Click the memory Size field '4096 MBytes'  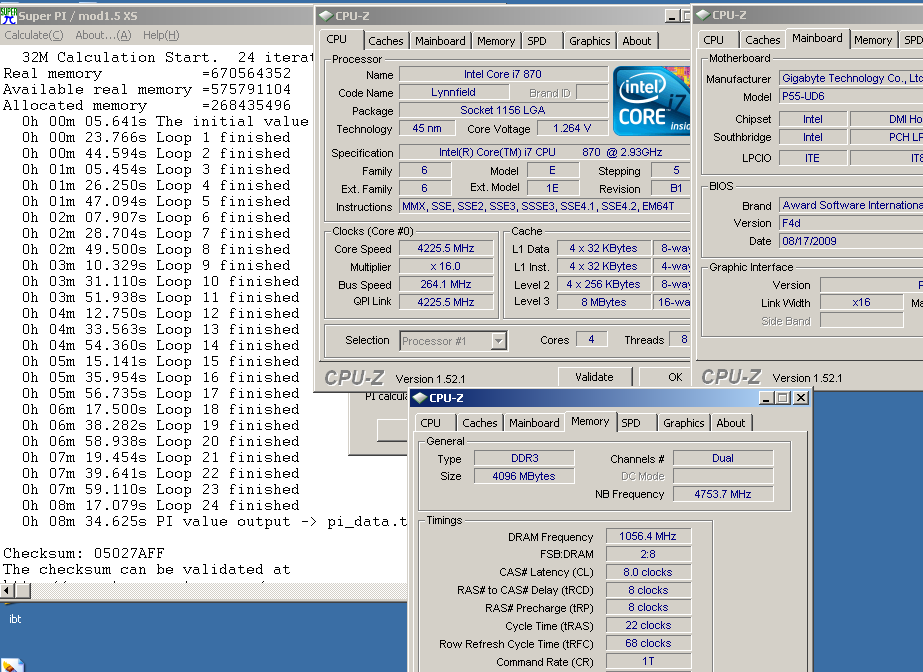pos(524,476)
